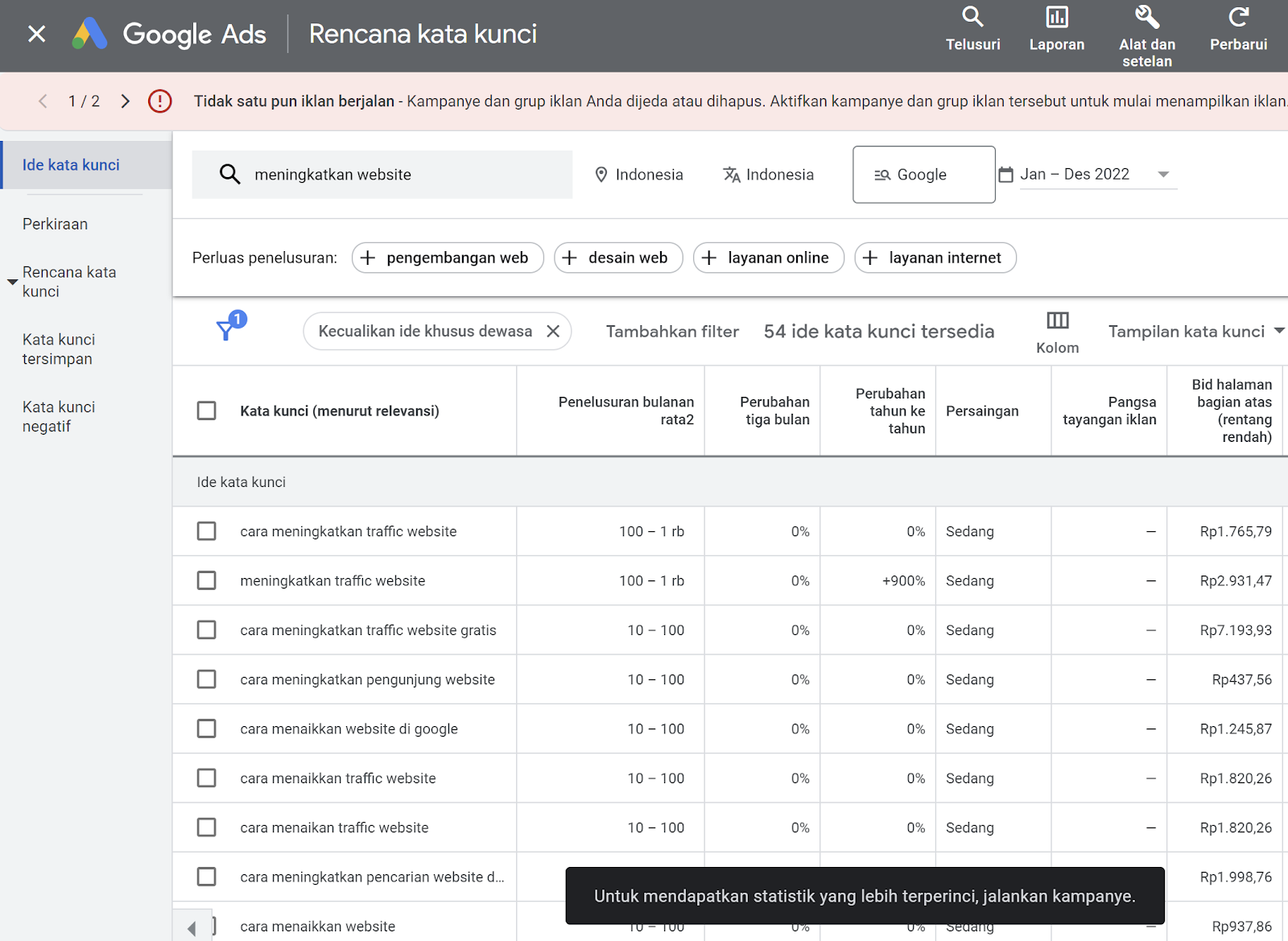Viewport: 1288px width, 941px height.
Task: Expand Tampilan kata kunci dropdown
Action: (x=1195, y=332)
